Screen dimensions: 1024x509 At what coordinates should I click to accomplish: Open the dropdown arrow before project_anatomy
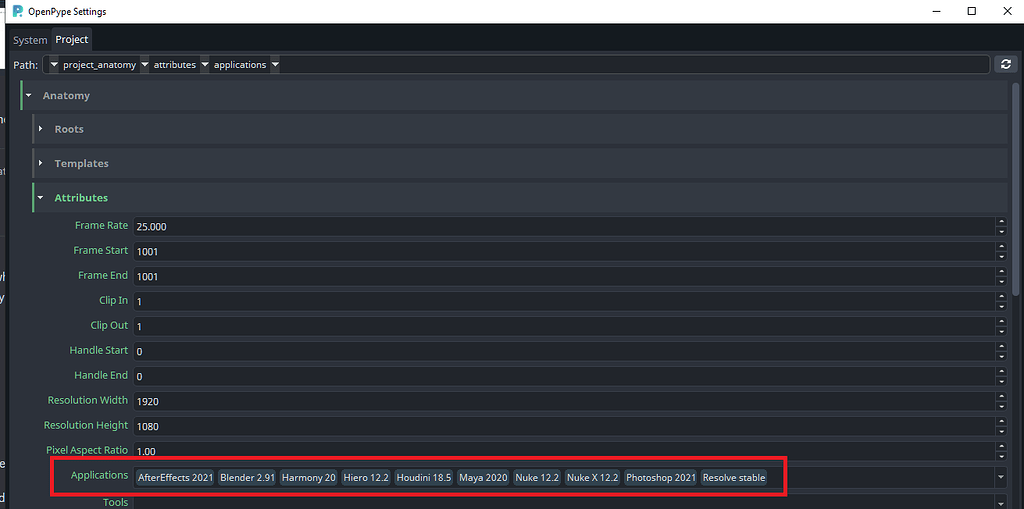pyautogui.click(x=53, y=65)
